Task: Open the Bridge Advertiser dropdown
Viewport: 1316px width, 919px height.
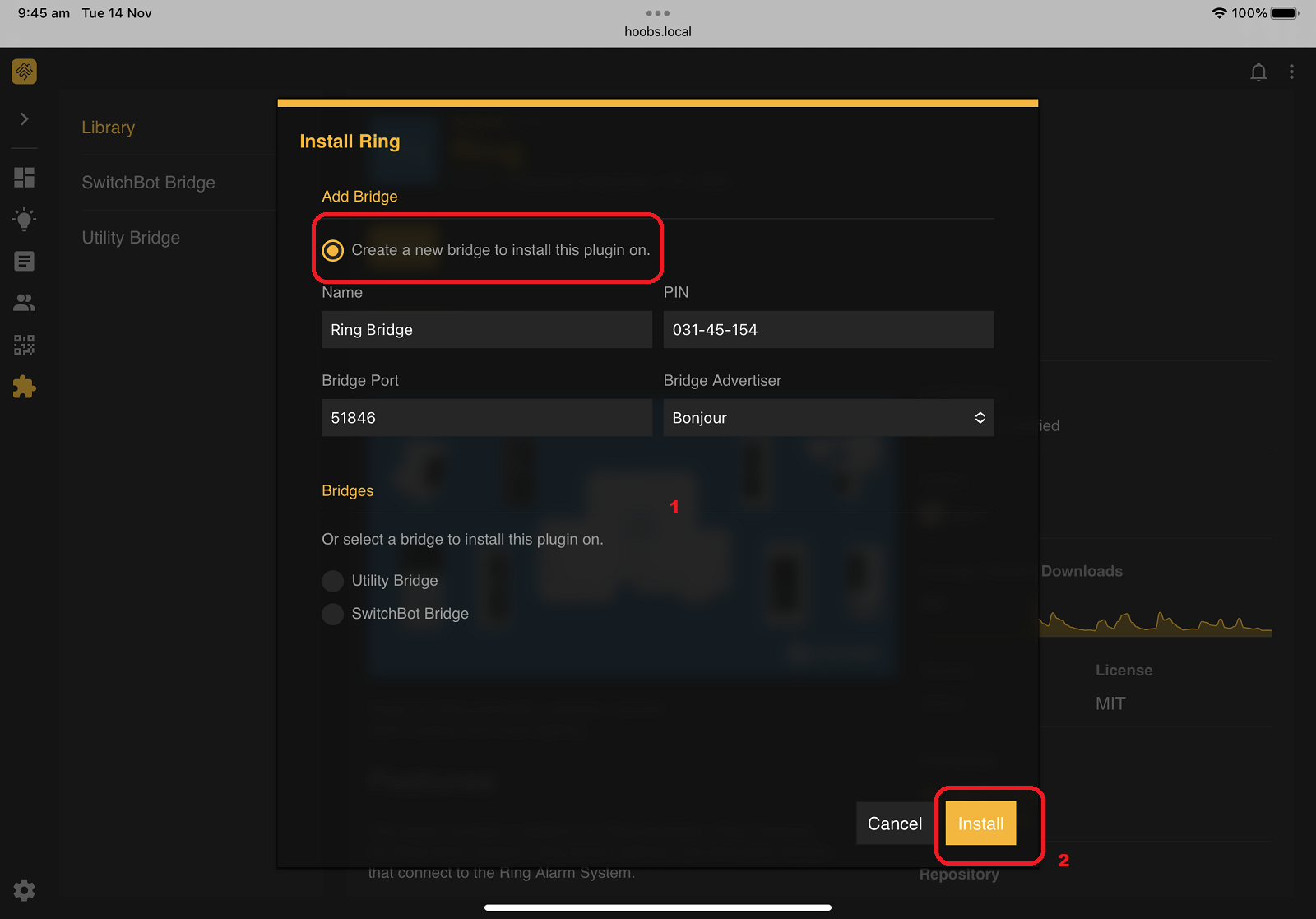Action: (x=827, y=417)
